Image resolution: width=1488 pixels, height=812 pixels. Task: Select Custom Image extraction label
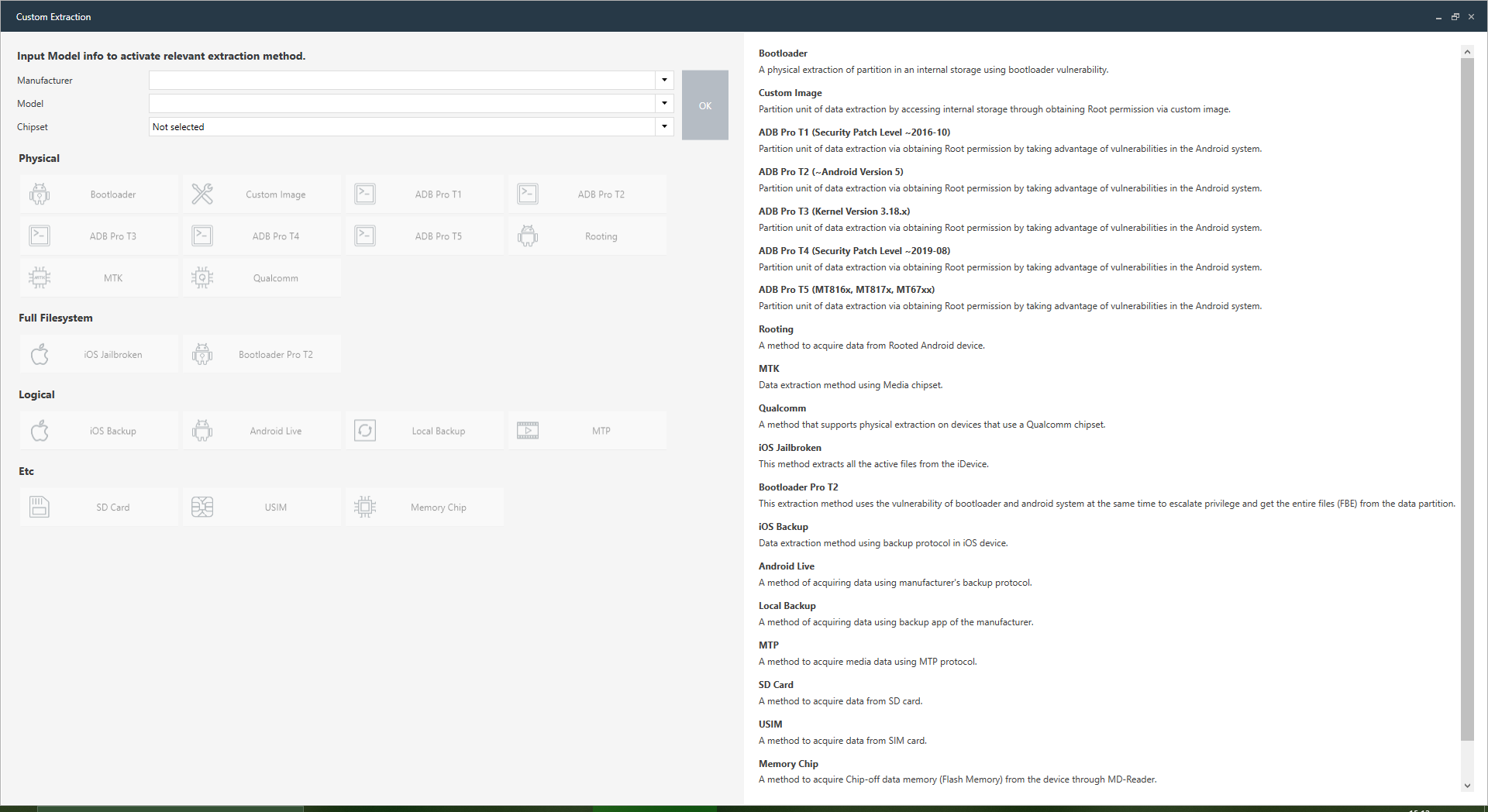pos(276,194)
